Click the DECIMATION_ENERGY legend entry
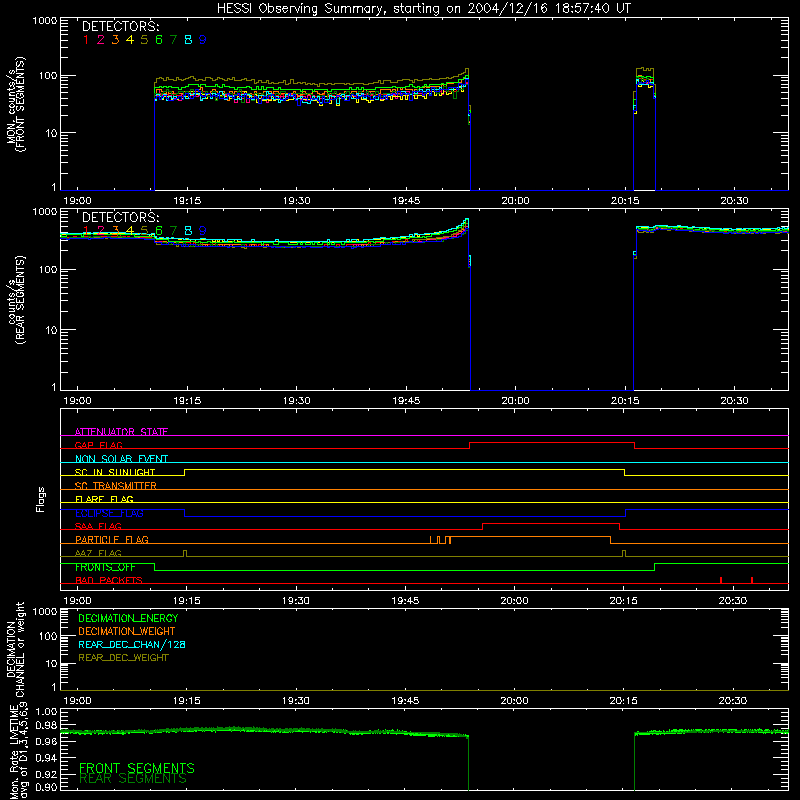This screenshot has width=800, height=800. click(x=128, y=618)
